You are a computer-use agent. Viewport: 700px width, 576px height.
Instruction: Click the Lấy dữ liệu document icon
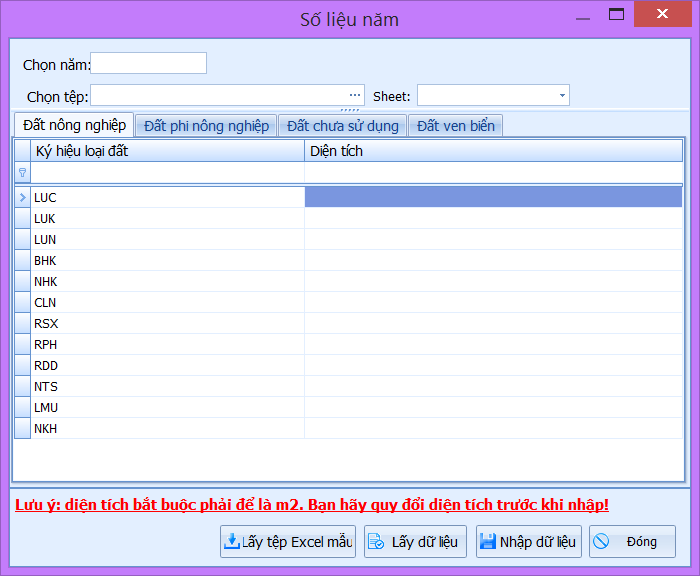coord(376,542)
